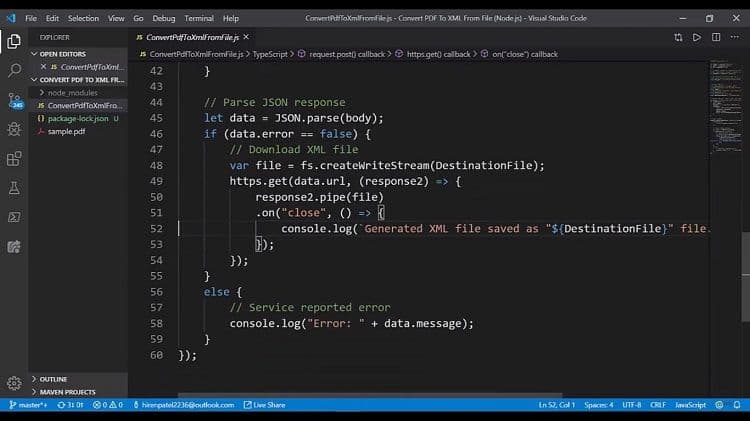Open Source Control view with 245 badge

click(x=14, y=99)
